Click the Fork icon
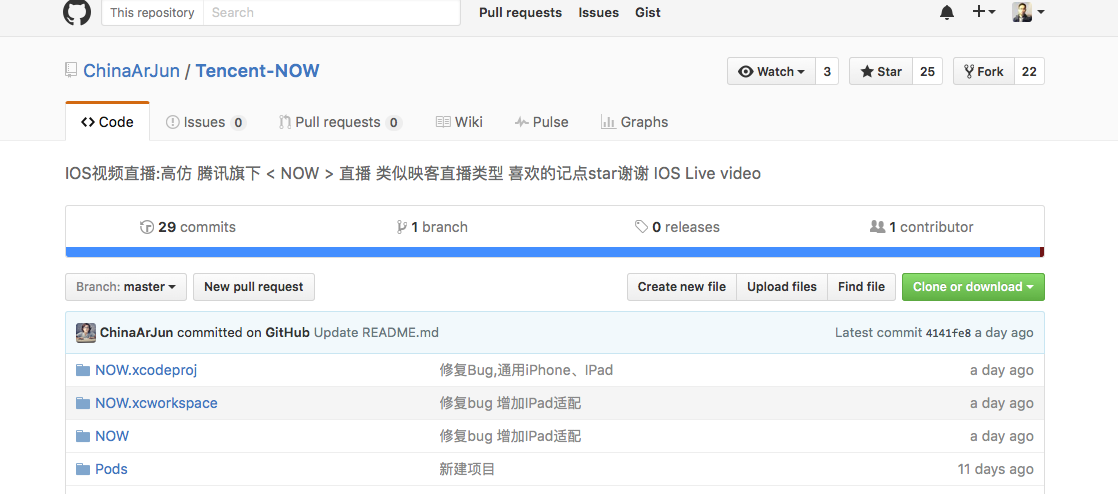This screenshot has width=1118, height=494. [x=969, y=71]
